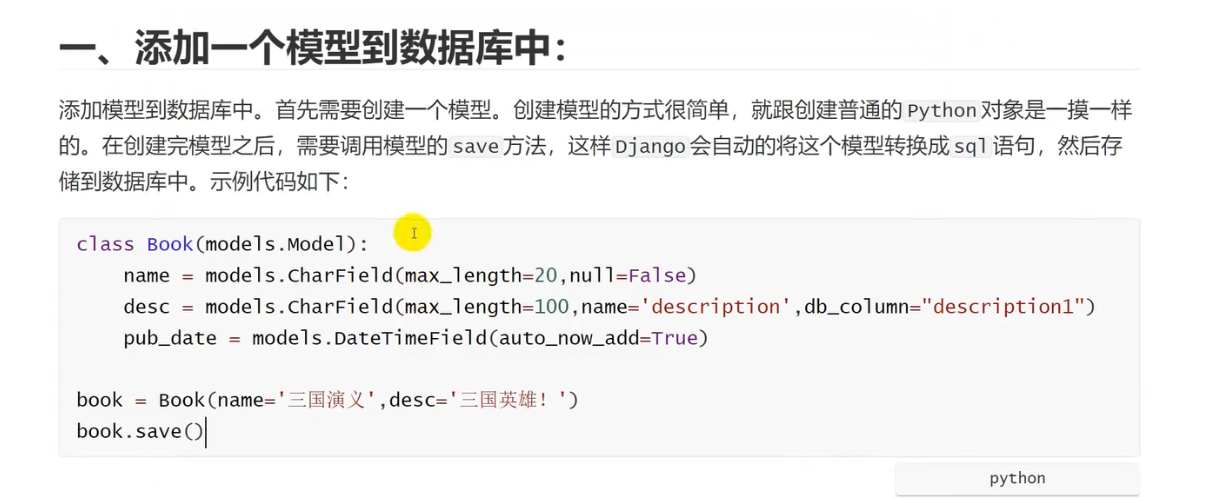1222x498 pixels.
Task: Click the empty line between model and book
Action: [x=598, y=369]
